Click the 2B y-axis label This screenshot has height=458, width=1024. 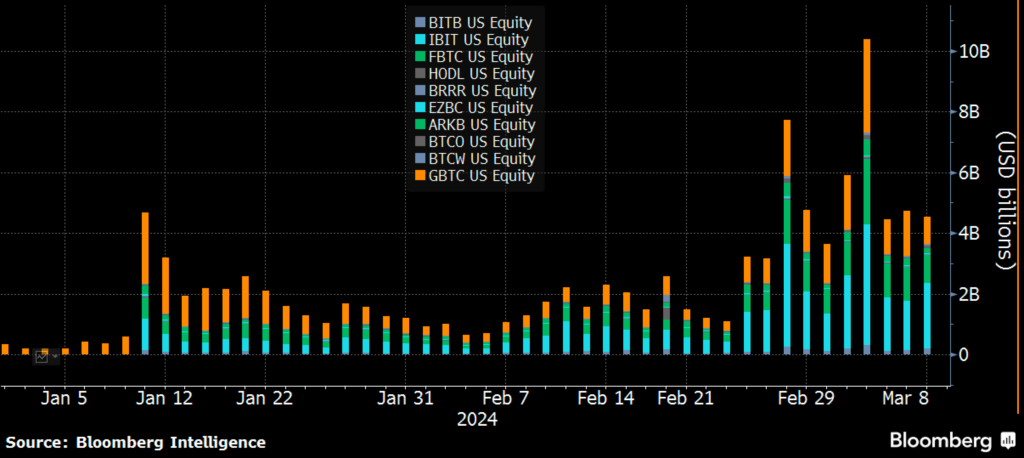tap(968, 295)
